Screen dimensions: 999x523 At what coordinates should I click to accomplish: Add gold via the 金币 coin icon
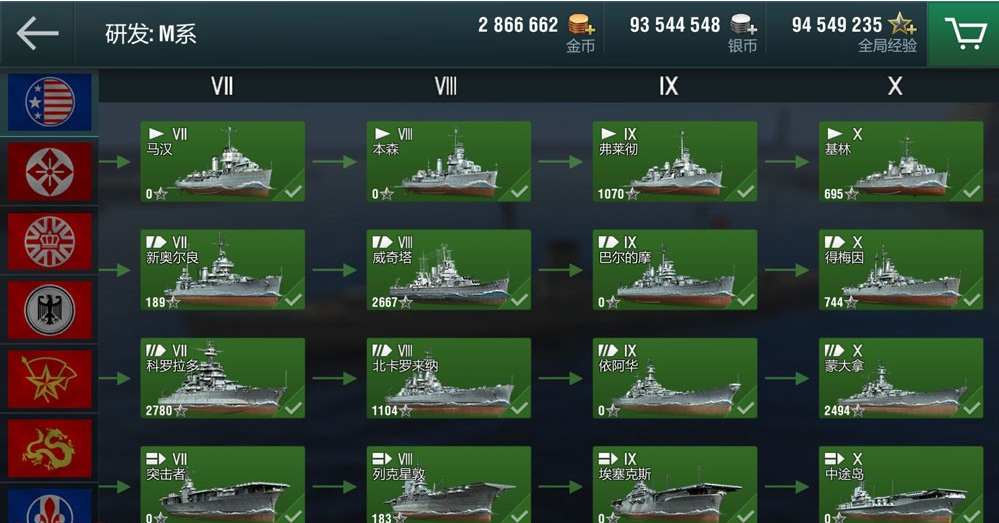[x=580, y=25]
